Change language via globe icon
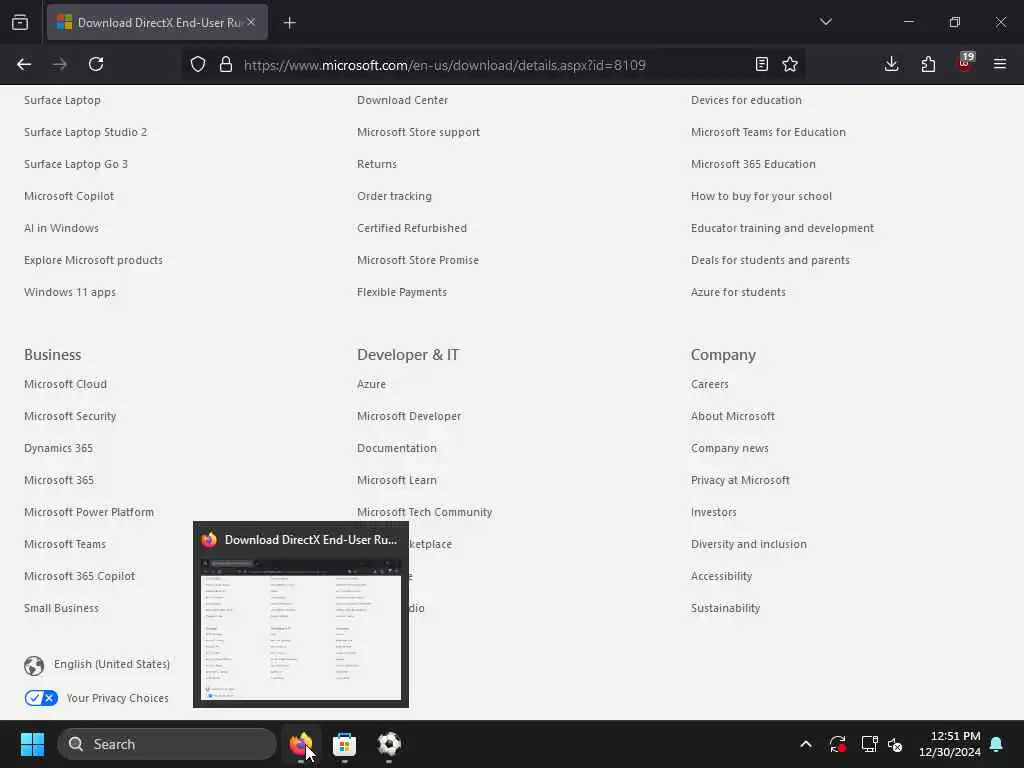The width and height of the screenshot is (1024, 768). [34, 665]
